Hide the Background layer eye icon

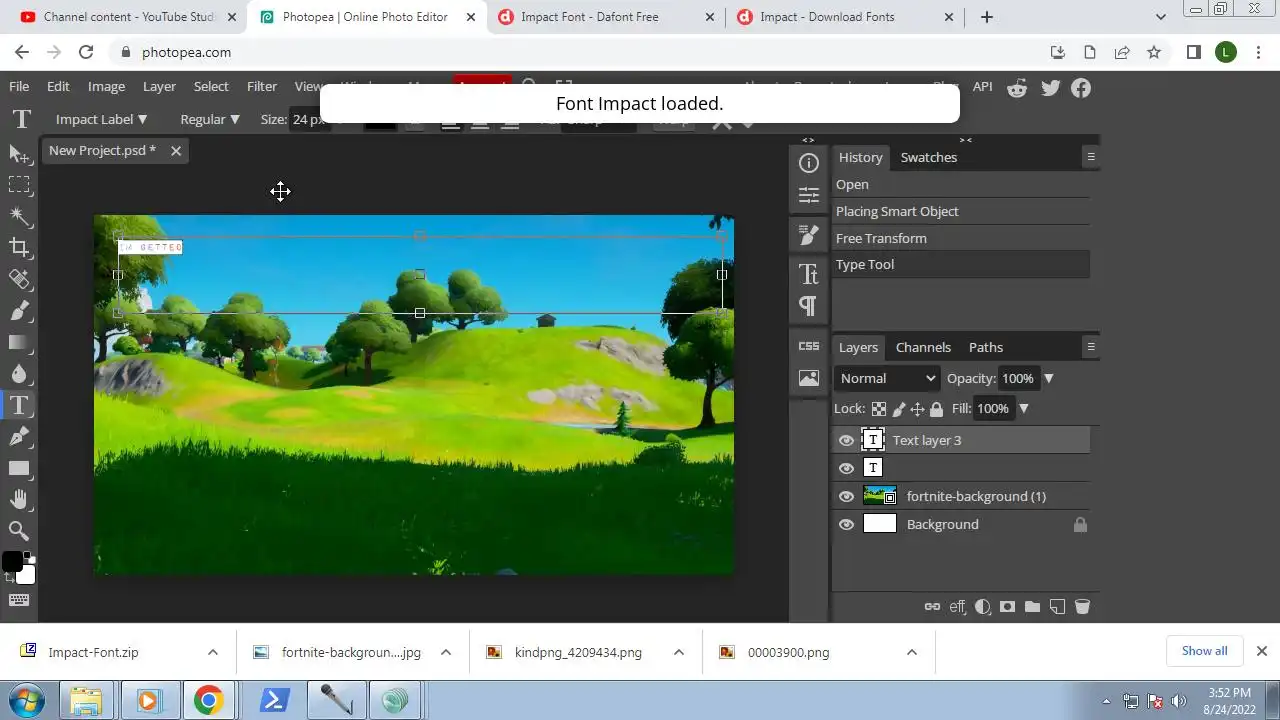click(846, 524)
